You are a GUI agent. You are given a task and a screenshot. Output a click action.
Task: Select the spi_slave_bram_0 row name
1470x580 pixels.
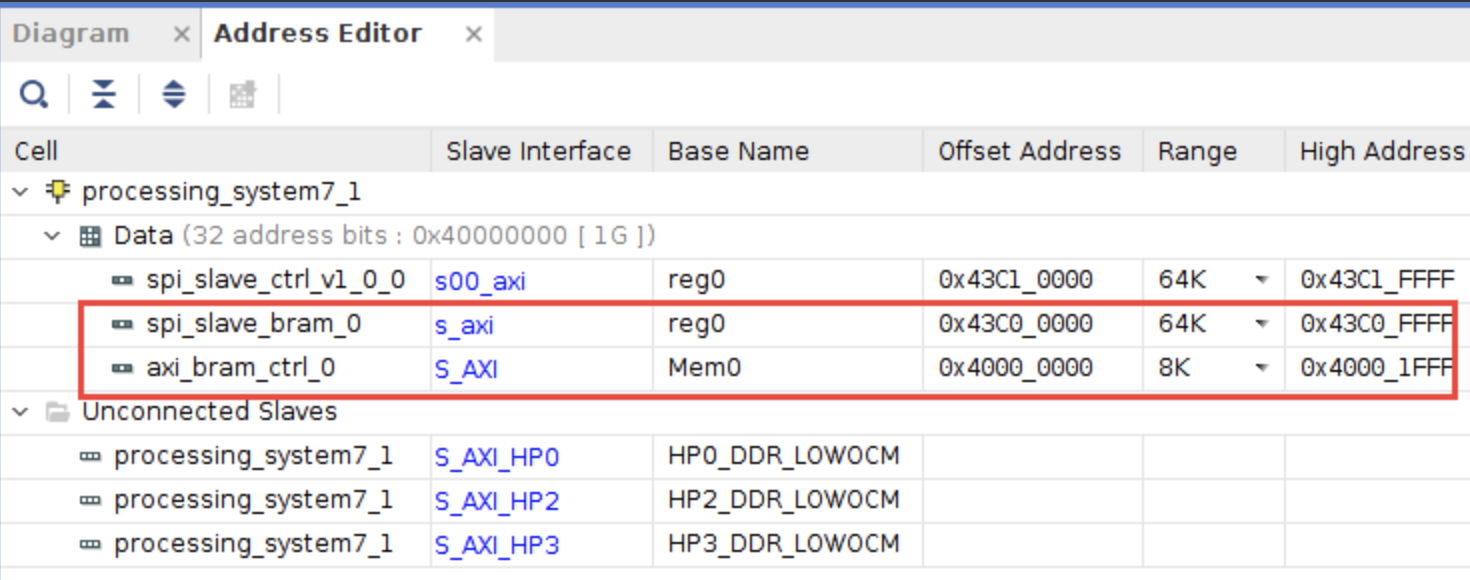coord(254,324)
